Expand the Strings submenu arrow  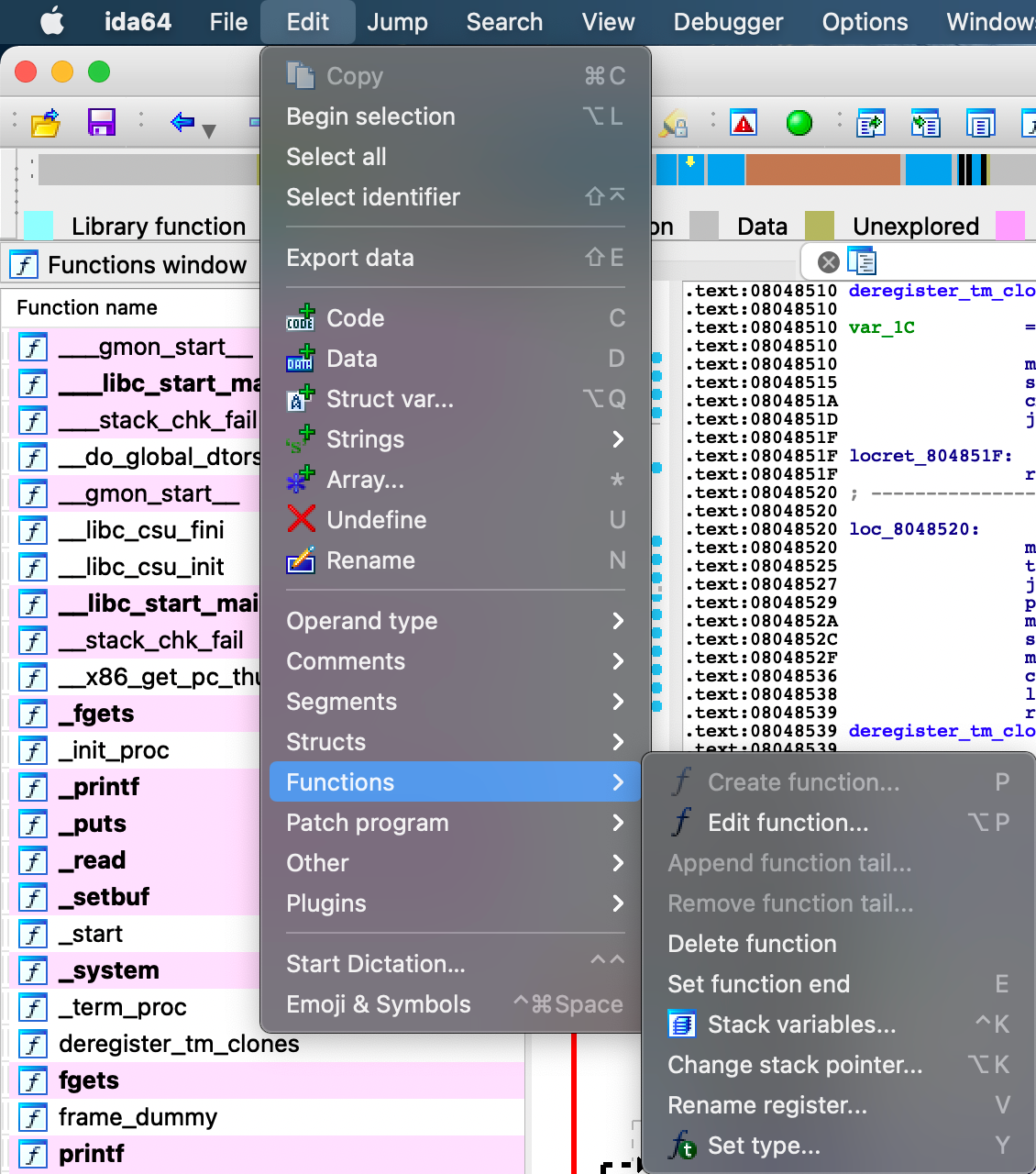point(618,439)
